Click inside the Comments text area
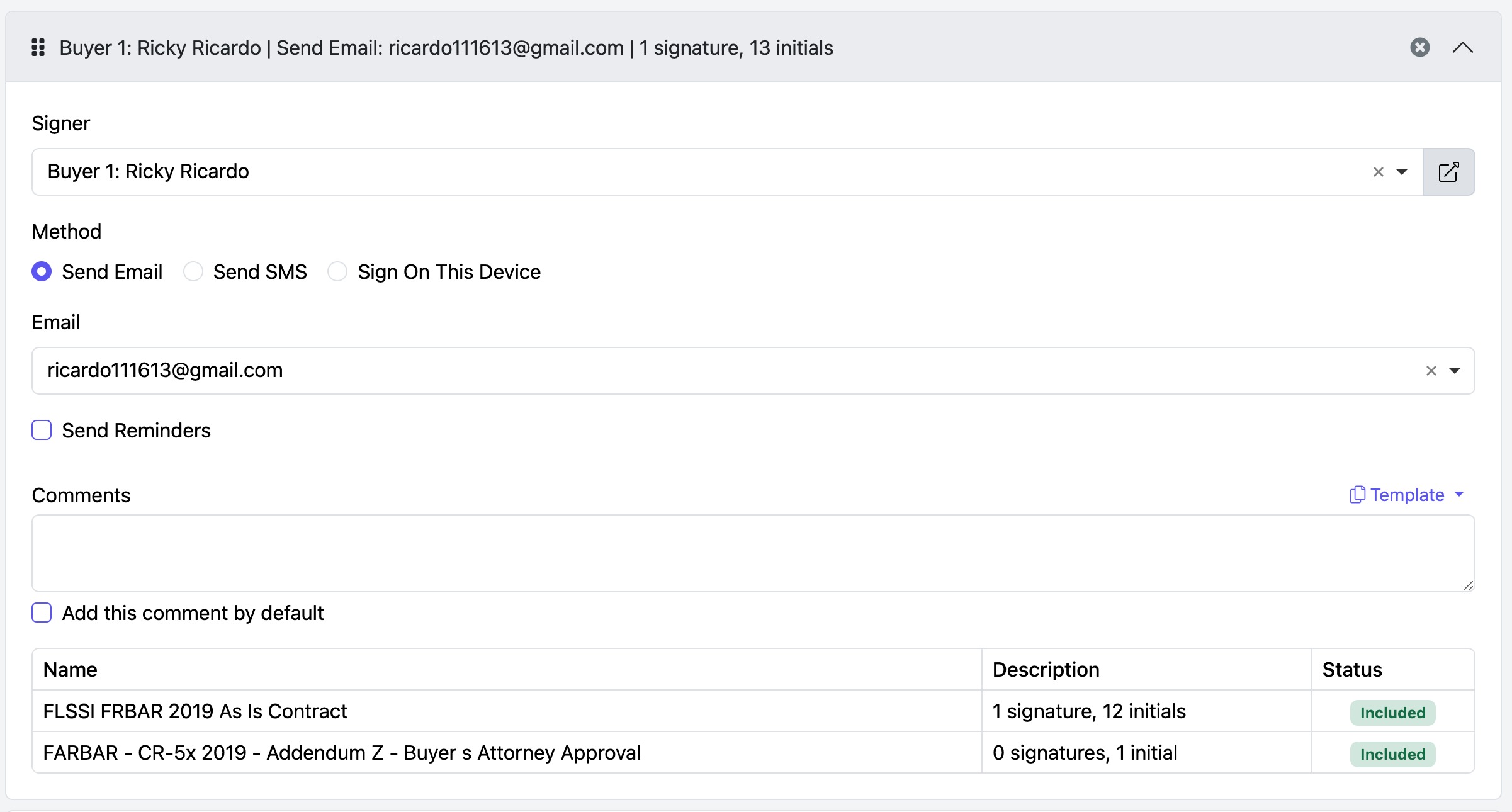Image resolution: width=1512 pixels, height=812 pixels. click(x=753, y=553)
